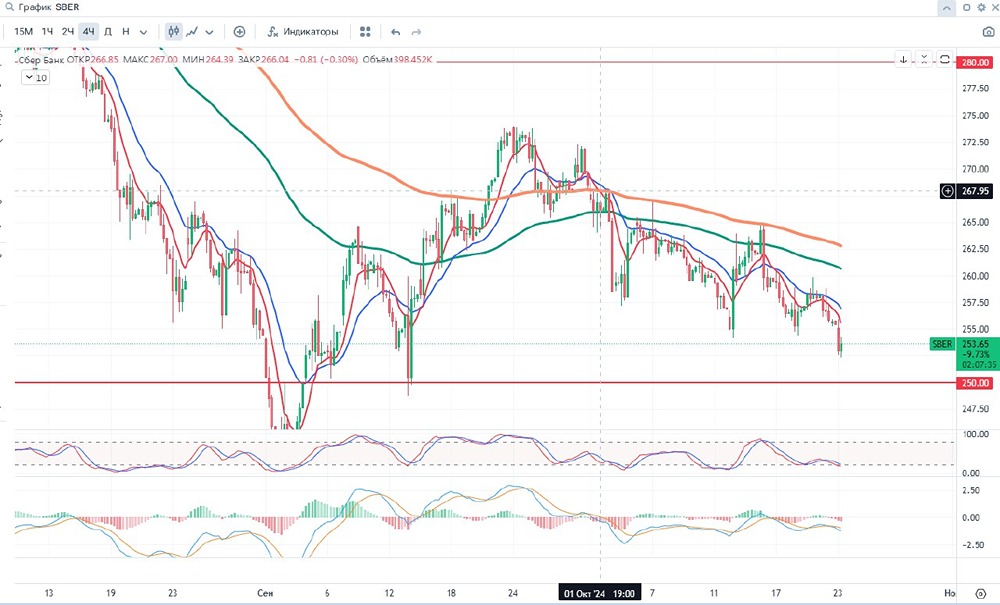1000x605 pixels.
Task: Open time axis settings gear at bottom right
Action: (x=981, y=594)
